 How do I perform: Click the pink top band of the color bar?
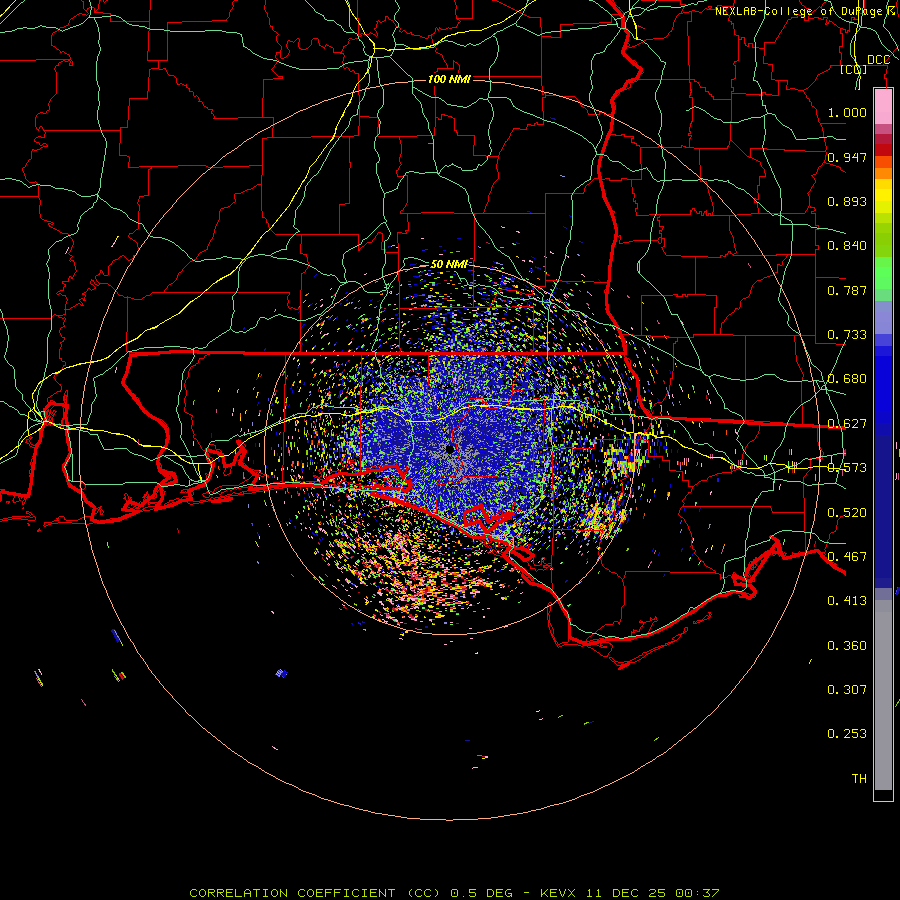[x=883, y=107]
